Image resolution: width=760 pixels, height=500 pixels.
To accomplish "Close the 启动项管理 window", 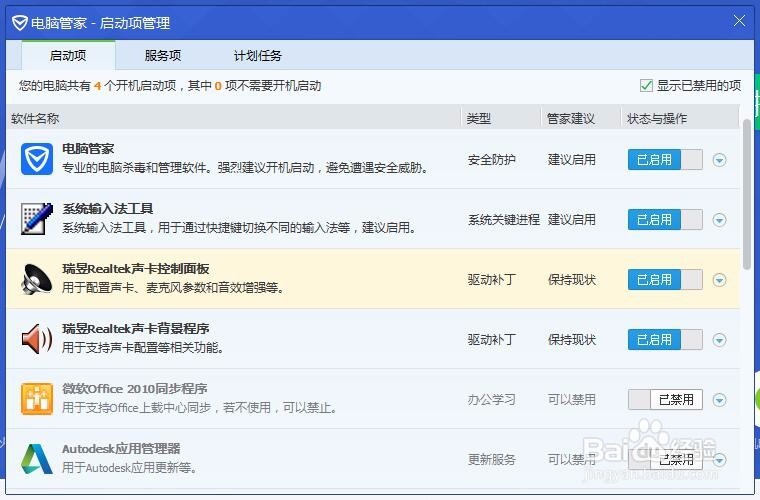I will tap(739, 21).
